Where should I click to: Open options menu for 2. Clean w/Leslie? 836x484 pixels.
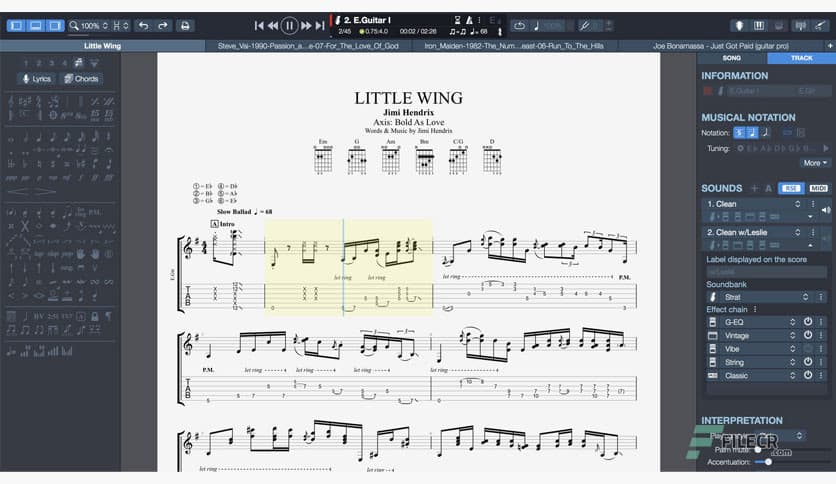pos(813,232)
